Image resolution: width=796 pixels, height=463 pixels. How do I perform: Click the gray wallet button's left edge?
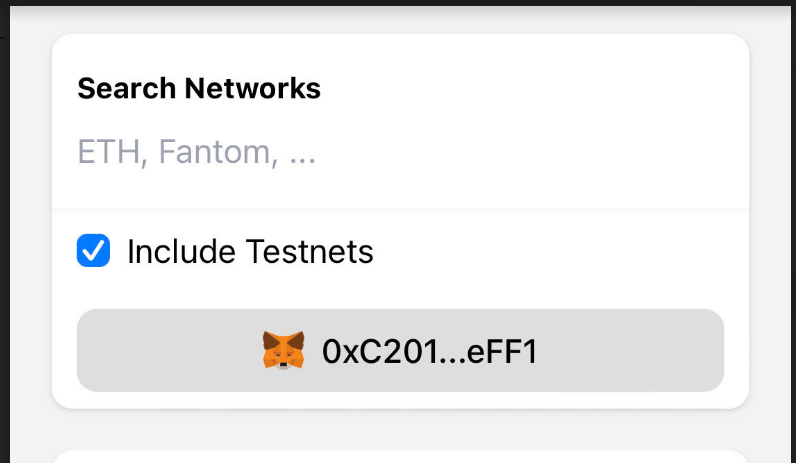pos(89,350)
